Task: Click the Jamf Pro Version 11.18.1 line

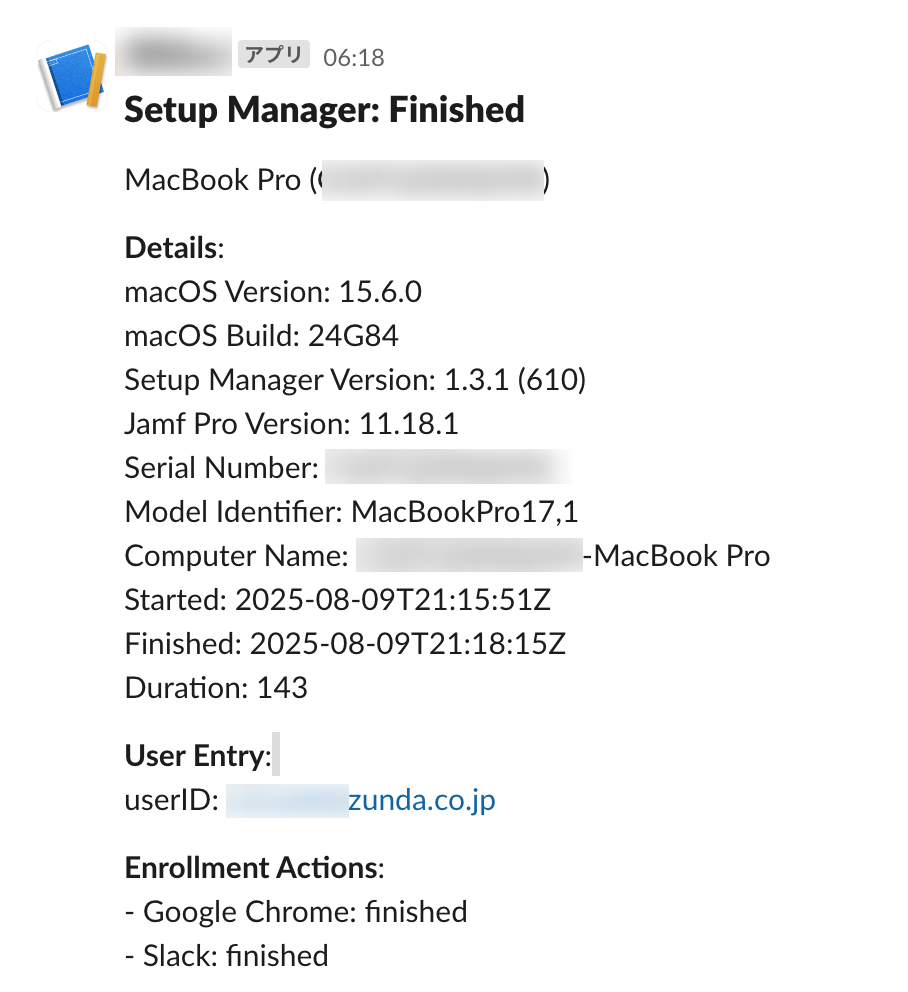Action: (291, 424)
